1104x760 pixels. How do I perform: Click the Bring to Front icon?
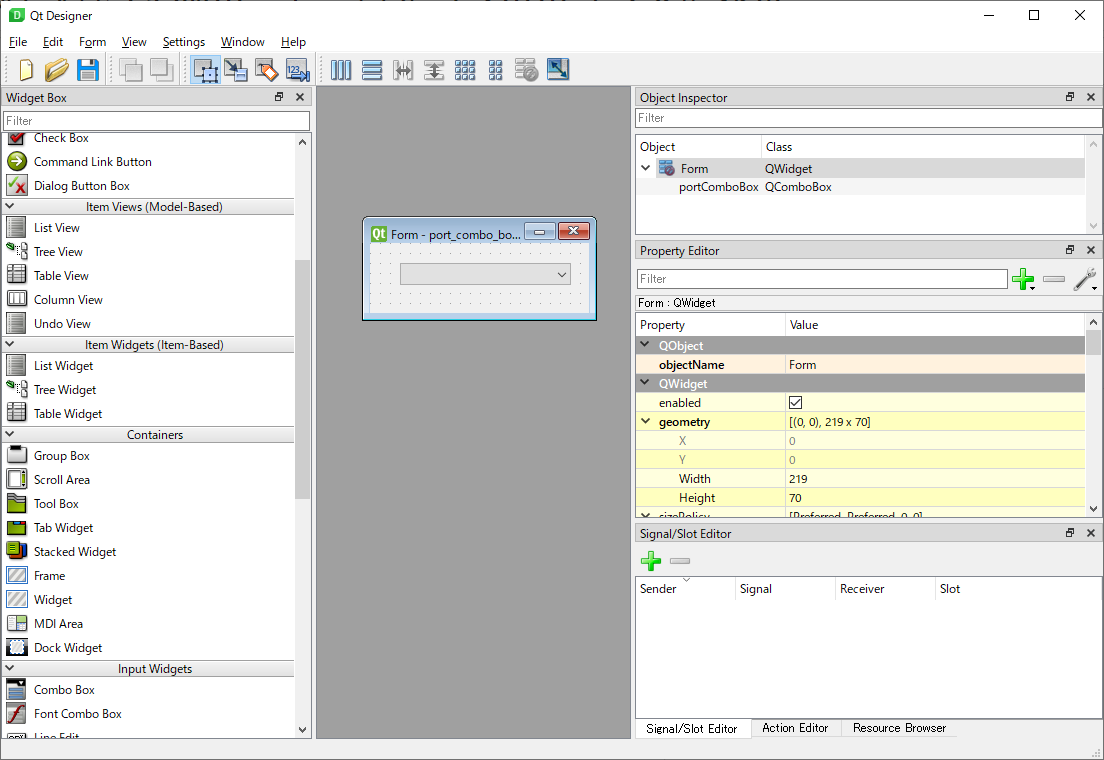click(x=161, y=70)
